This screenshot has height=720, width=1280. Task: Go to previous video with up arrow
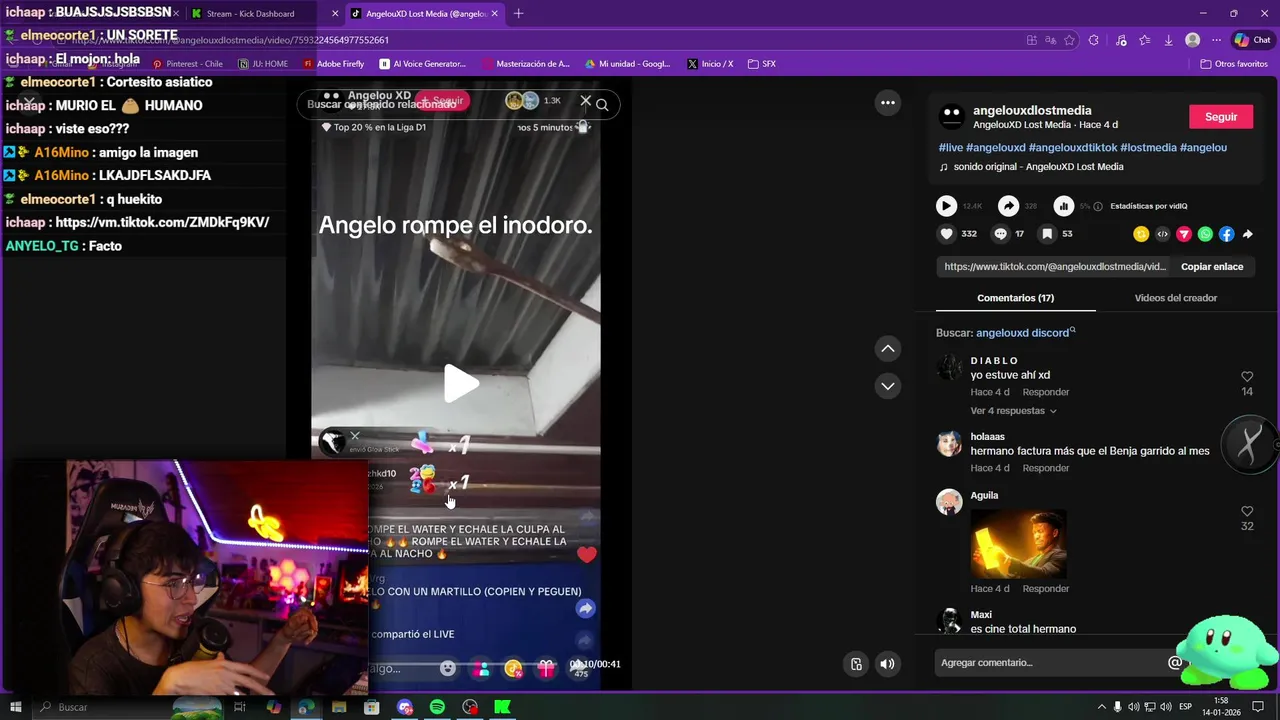pyautogui.click(x=887, y=348)
